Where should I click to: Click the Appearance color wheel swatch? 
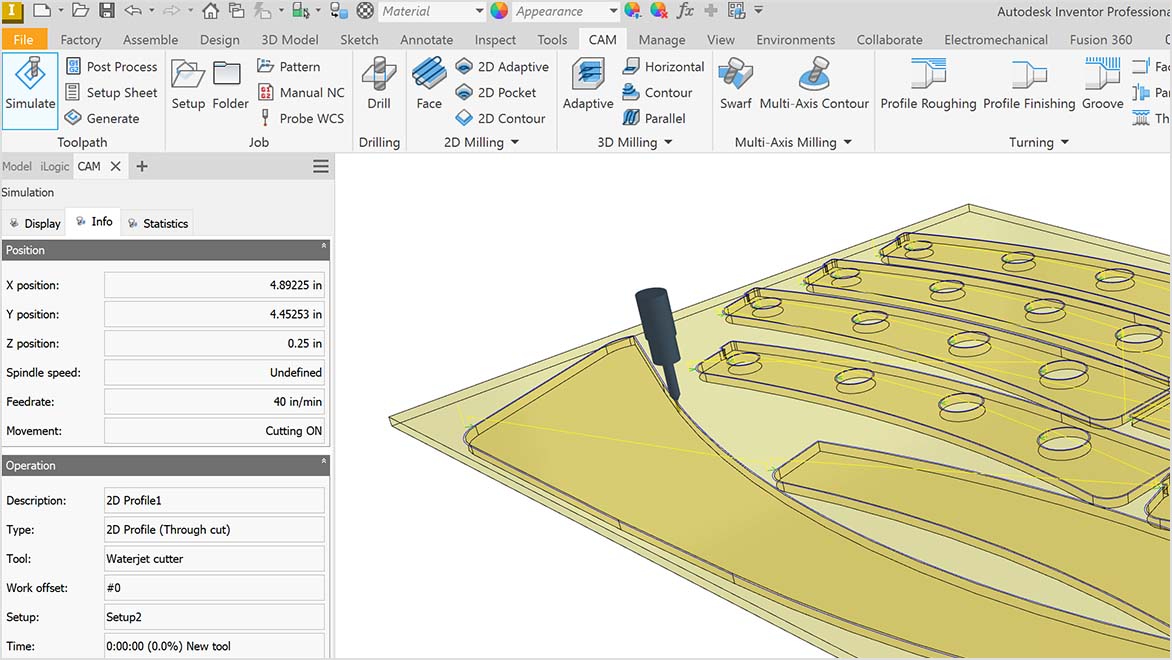coord(498,11)
